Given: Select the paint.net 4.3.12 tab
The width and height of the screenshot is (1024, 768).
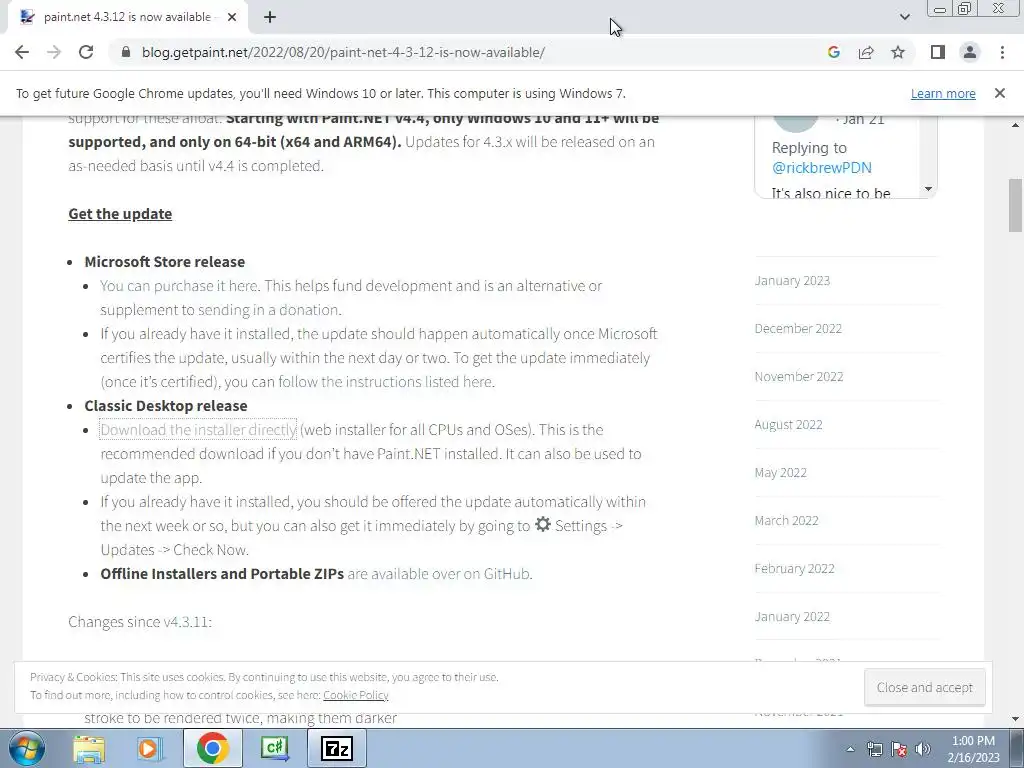Looking at the screenshot, I should point(127,17).
